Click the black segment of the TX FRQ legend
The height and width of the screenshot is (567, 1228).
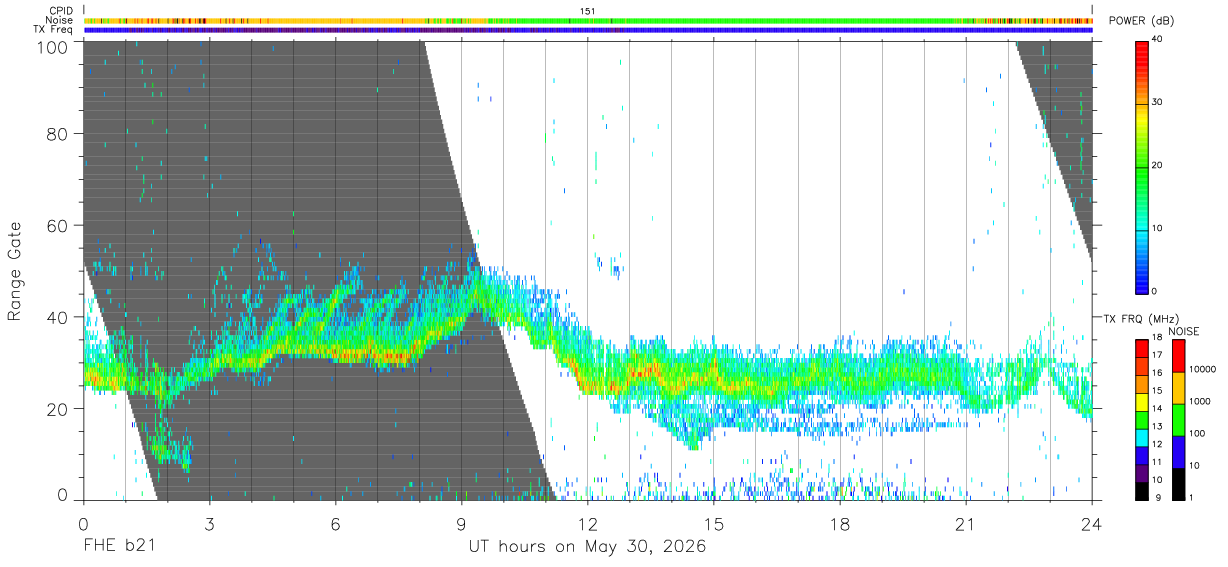tap(1142, 491)
